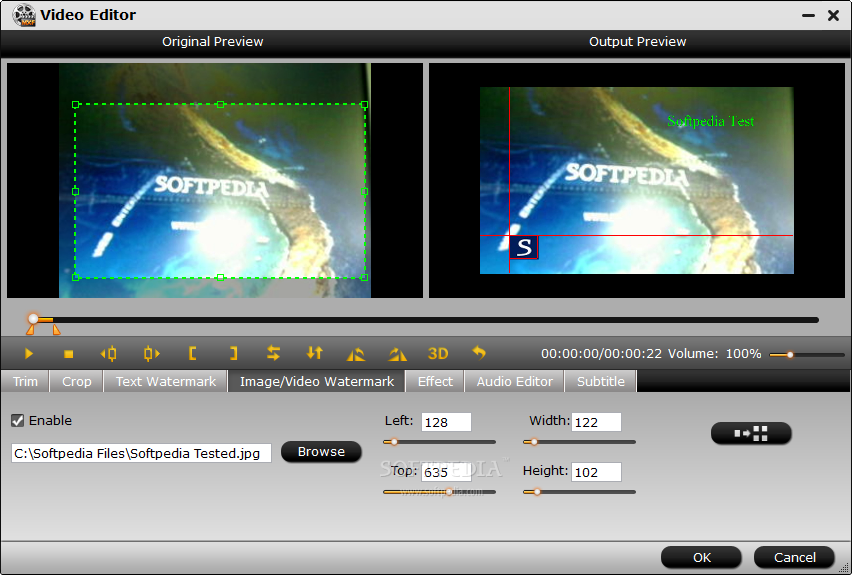Apply watermark settings to all icon button
The height and width of the screenshot is (575, 852).
751,433
